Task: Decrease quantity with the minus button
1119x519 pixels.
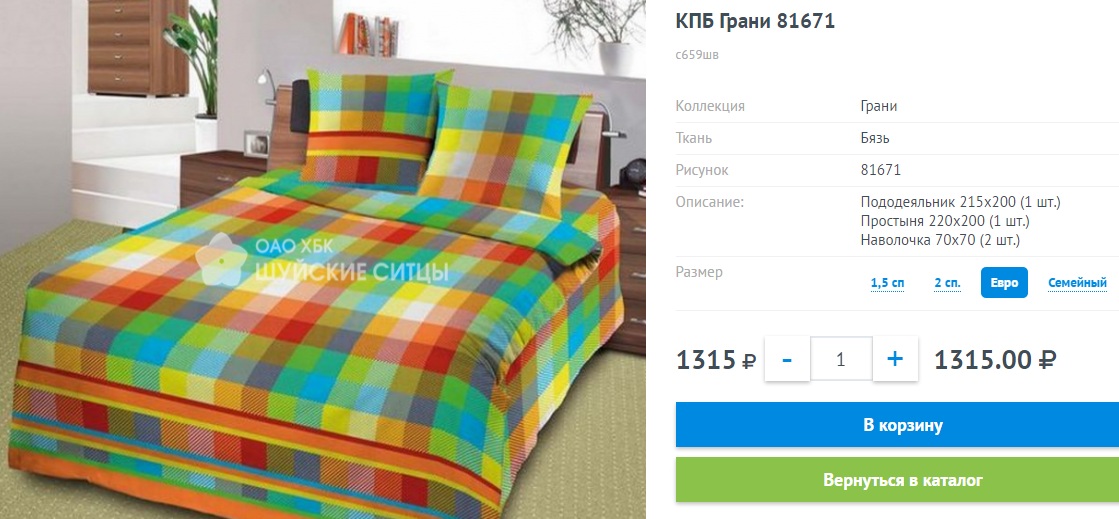Action: [x=787, y=359]
